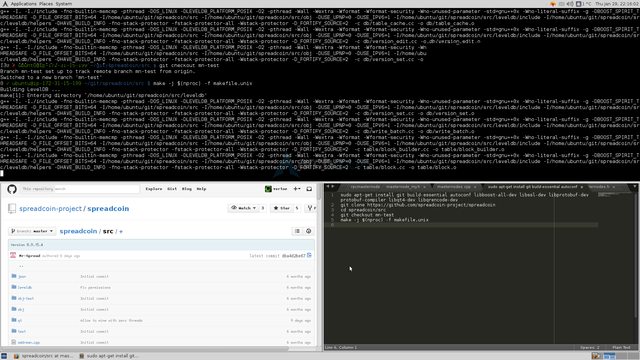The image size is (640, 360).
Task: Click the repository book icon beside spreadcoin-project
Action: point(12,209)
